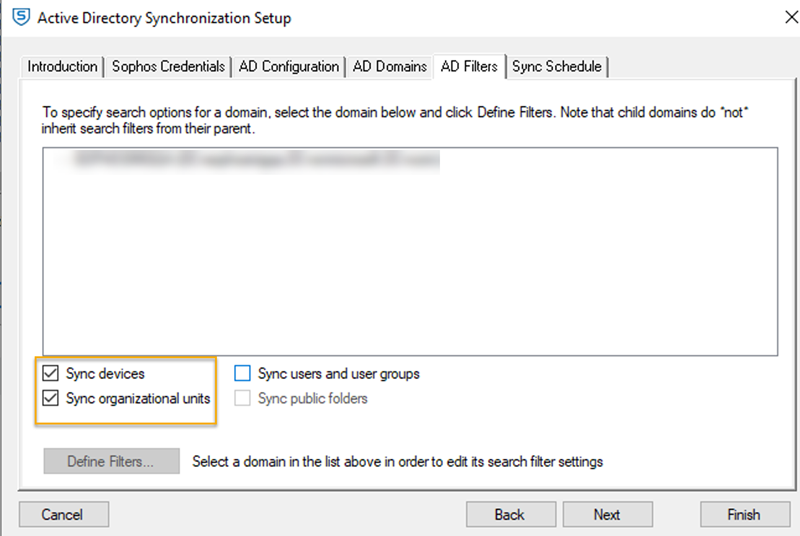This screenshot has height=536, width=800.
Task: Click the greyed-out Sync public folders checkbox
Action: pyautogui.click(x=242, y=399)
